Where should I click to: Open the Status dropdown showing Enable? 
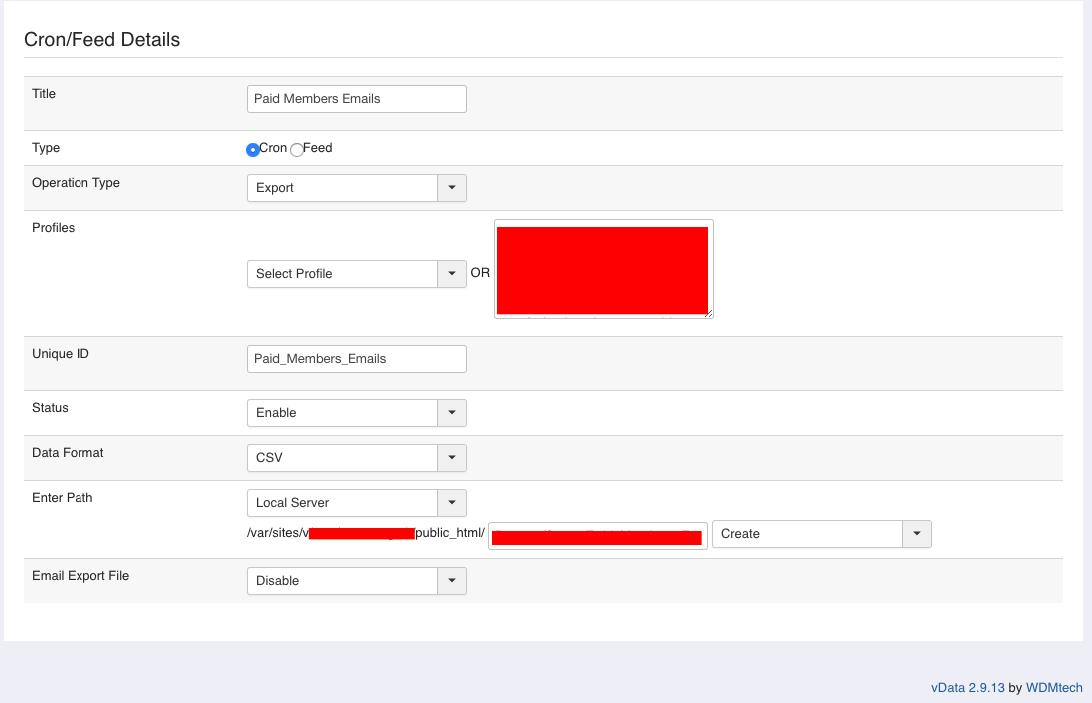click(357, 413)
